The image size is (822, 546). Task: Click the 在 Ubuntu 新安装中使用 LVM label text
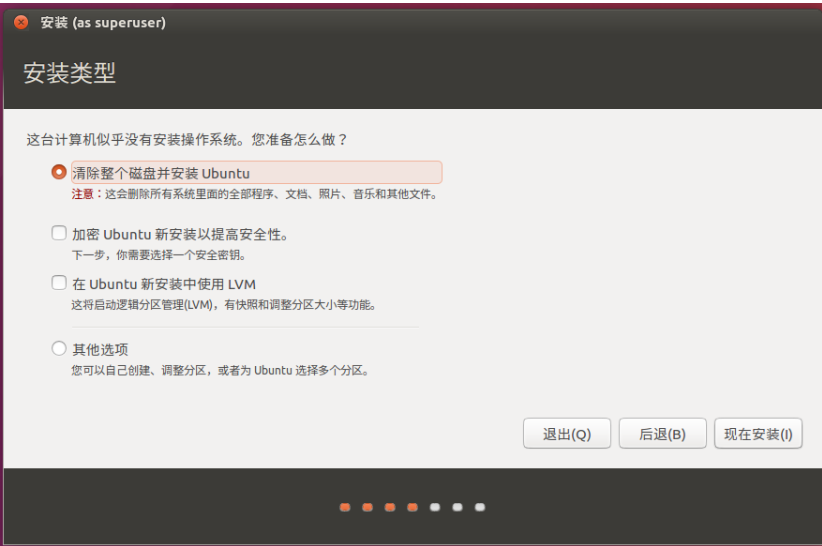pyautogui.click(x=164, y=284)
